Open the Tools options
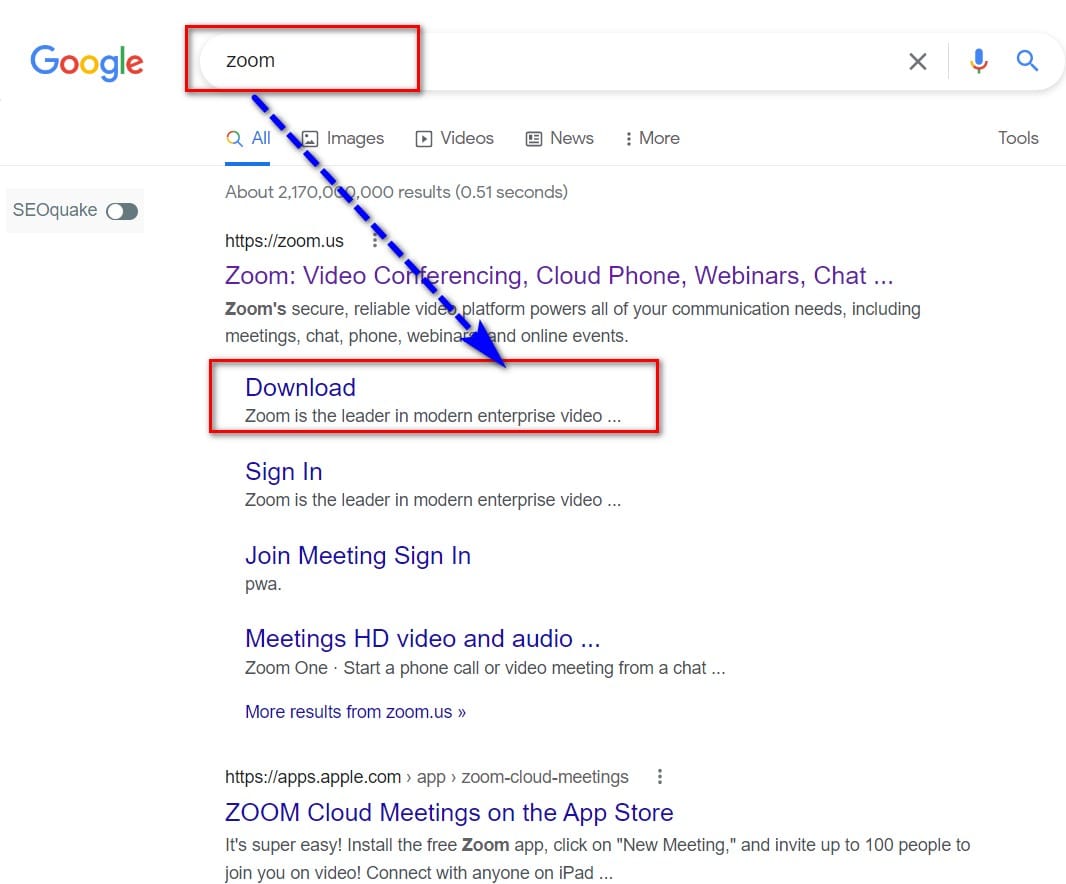1066x884 pixels. click(1018, 138)
